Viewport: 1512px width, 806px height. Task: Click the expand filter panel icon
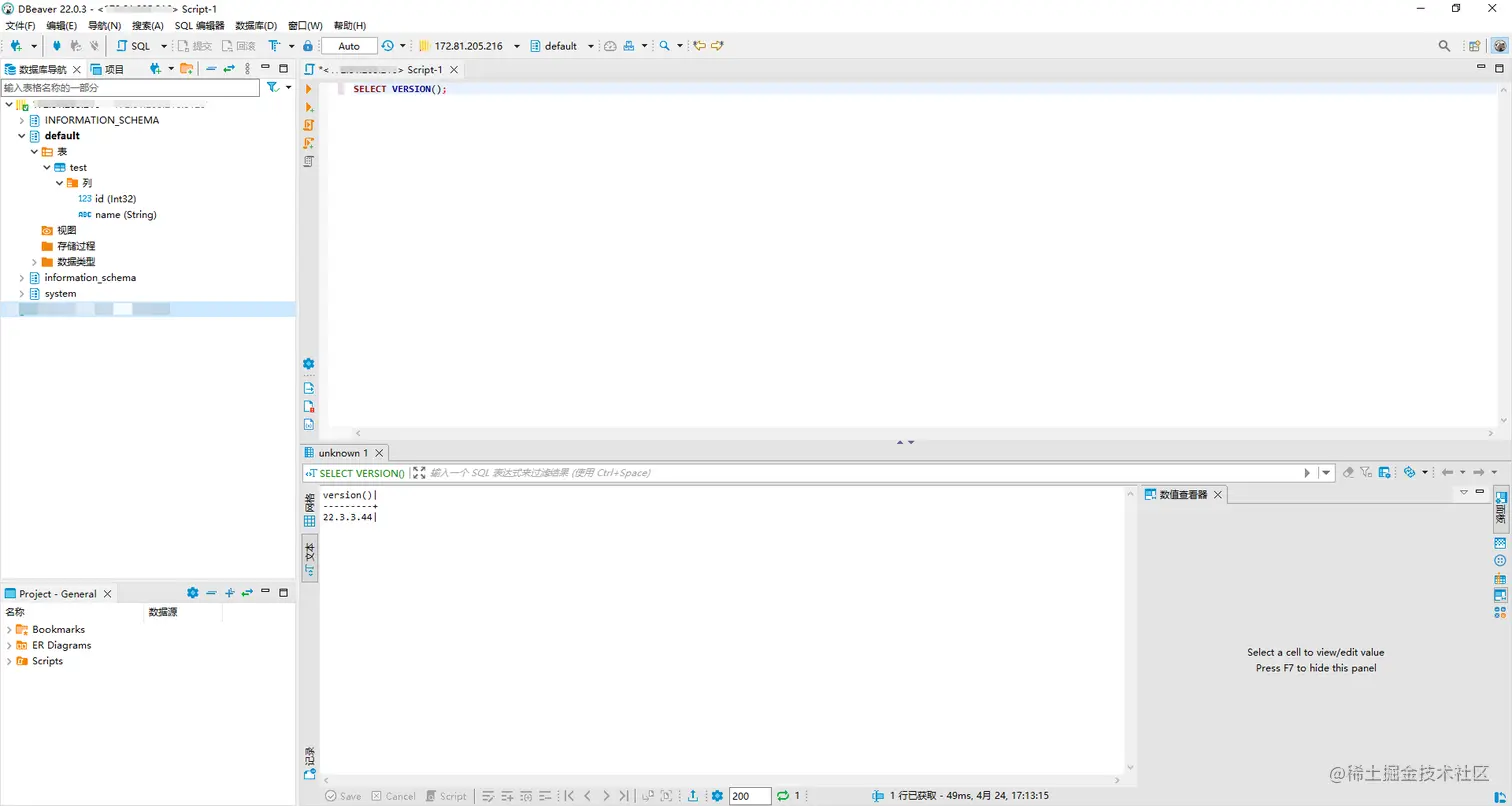click(419, 473)
